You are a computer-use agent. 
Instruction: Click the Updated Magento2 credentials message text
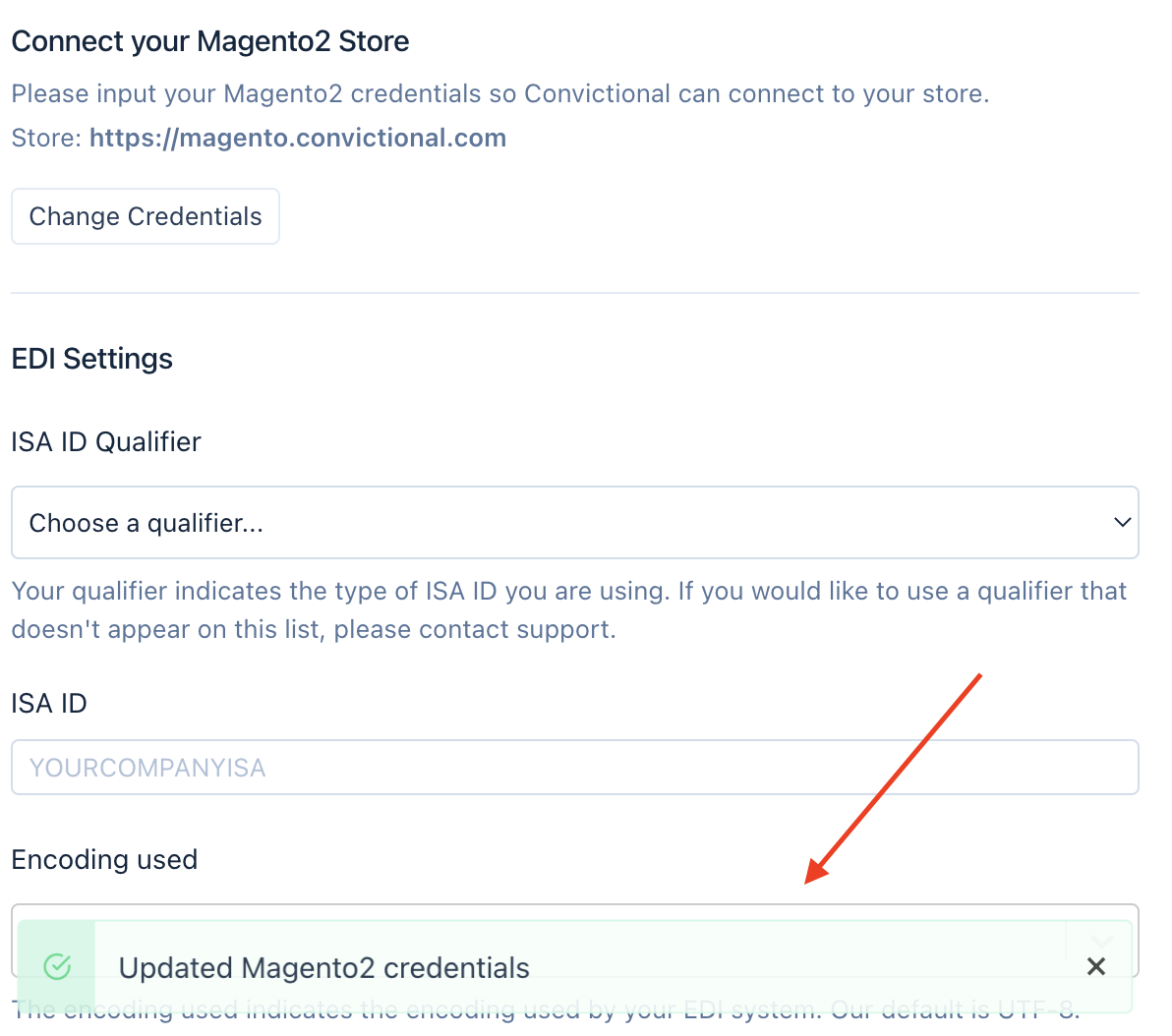(x=323, y=968)
